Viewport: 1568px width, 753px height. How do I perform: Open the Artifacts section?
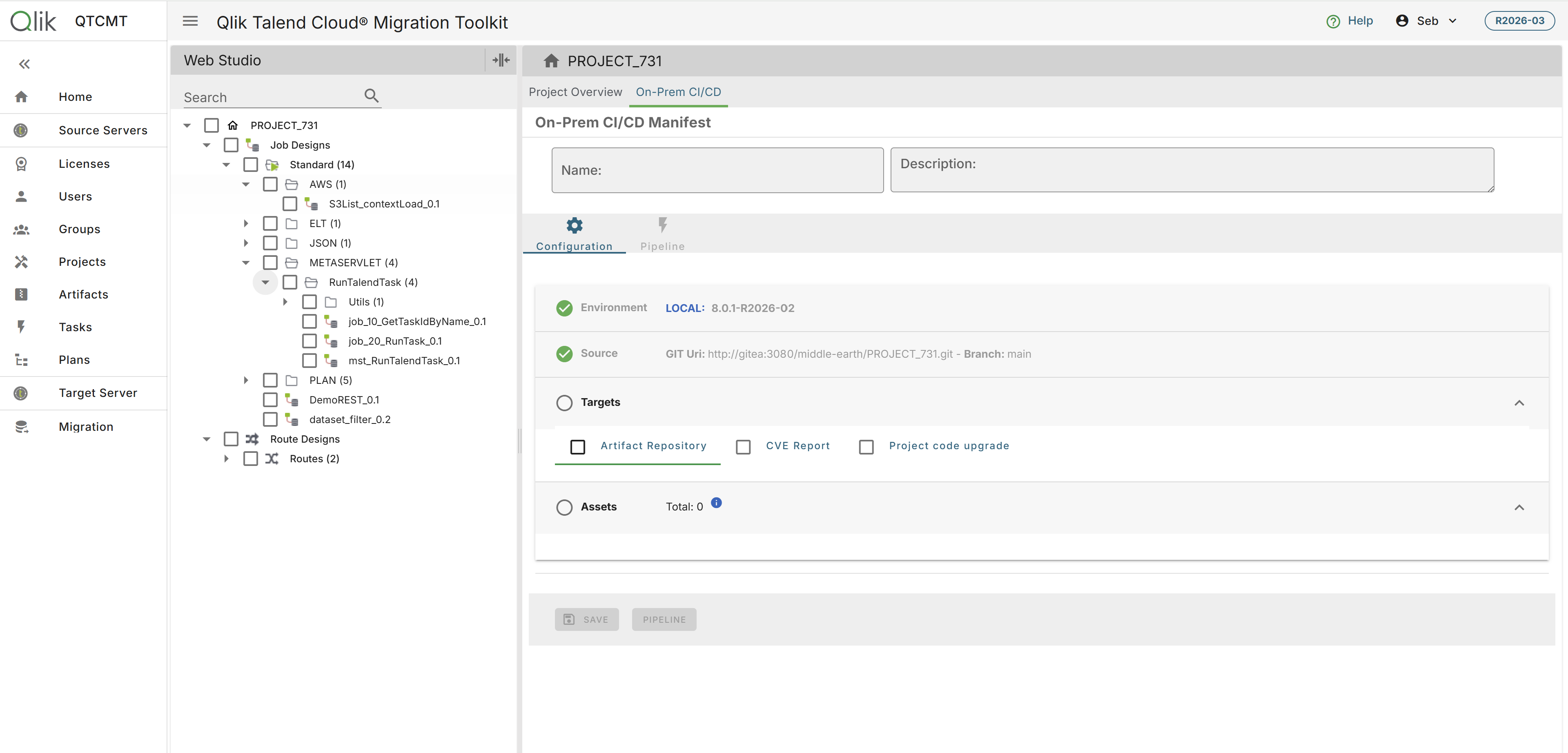coord(83,294)
